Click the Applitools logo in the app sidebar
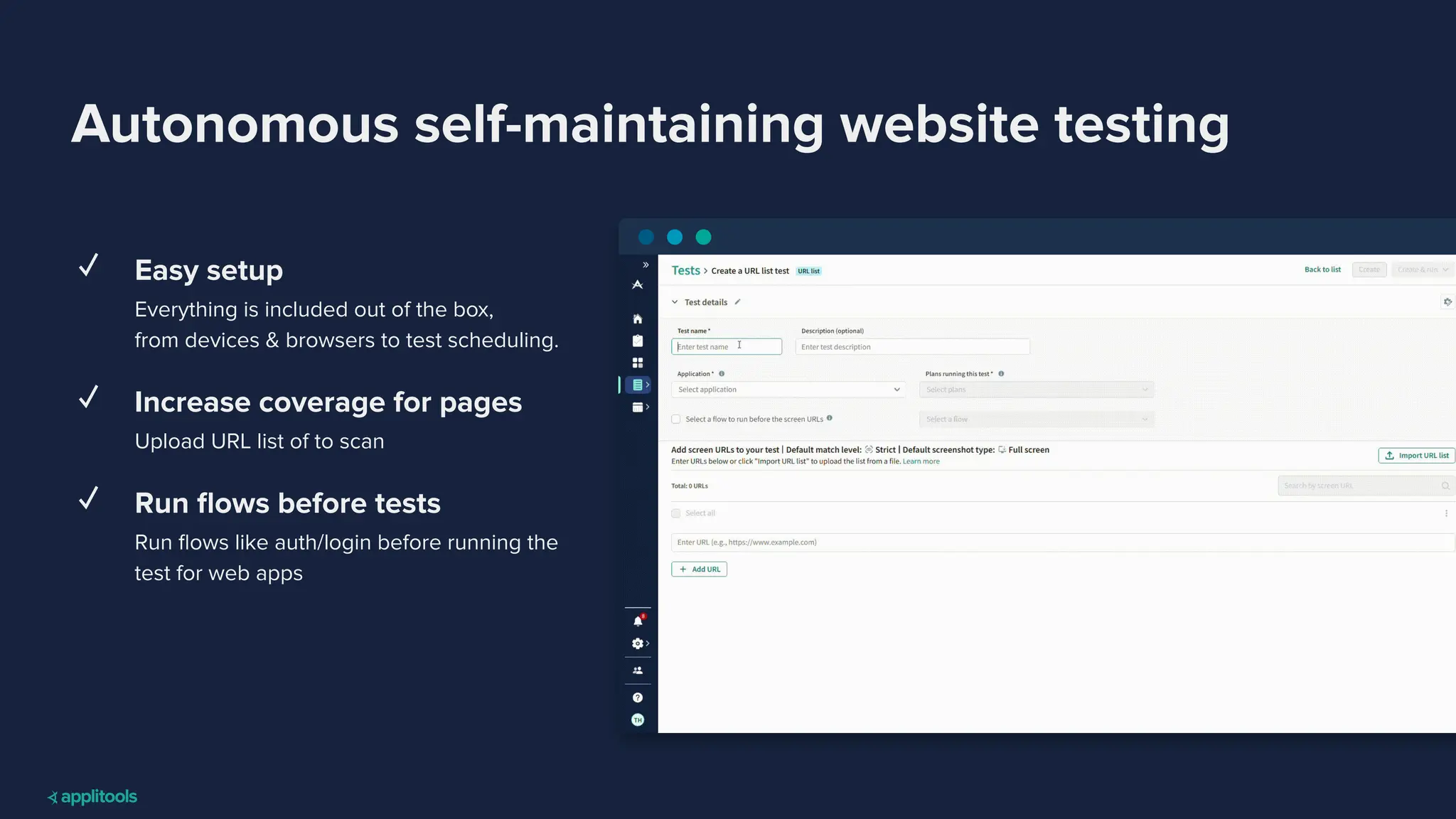Screen dimensions: 1456x819 tap(638, 285)
